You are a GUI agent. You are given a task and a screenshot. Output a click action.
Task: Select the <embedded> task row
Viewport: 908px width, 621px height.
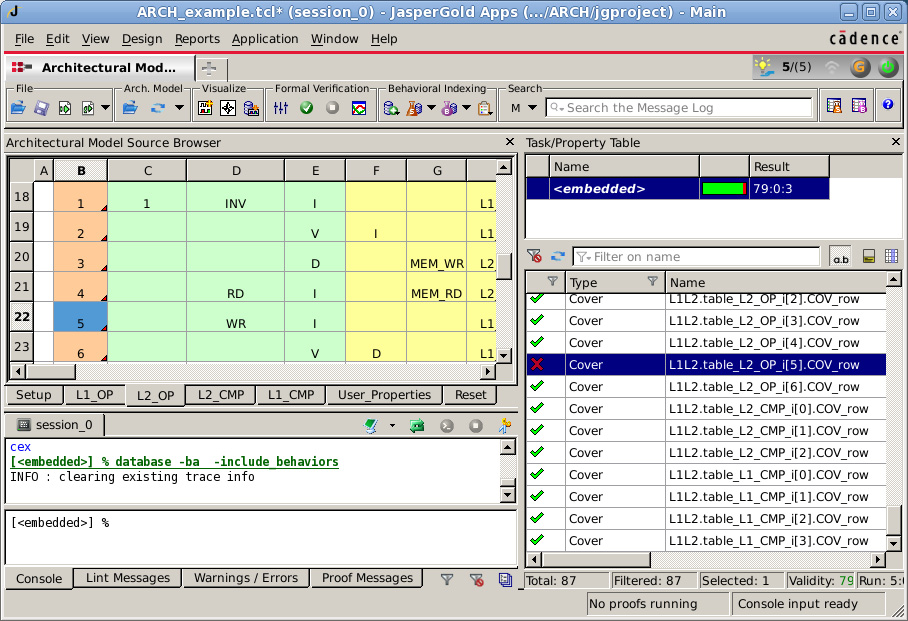coord(678,189)
